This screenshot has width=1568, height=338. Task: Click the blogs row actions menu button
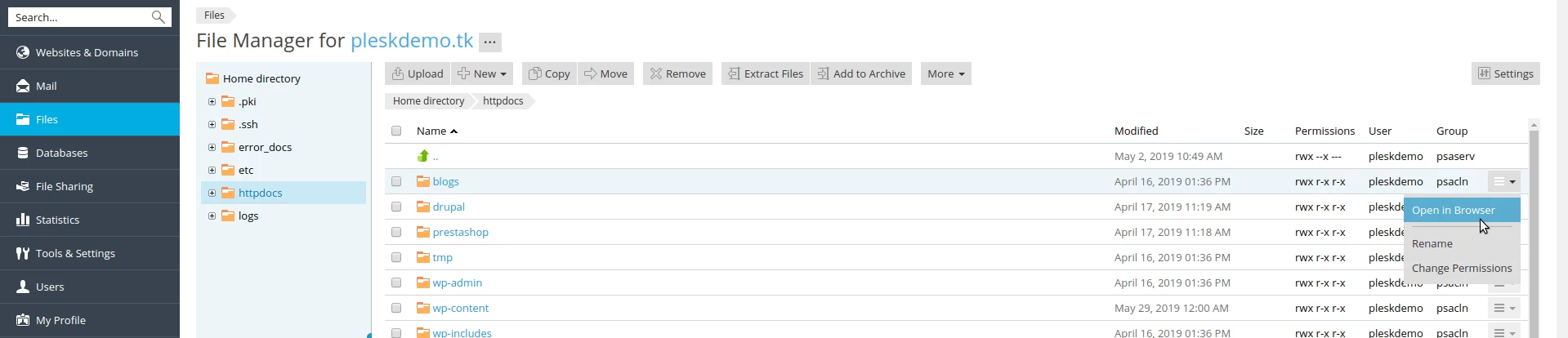coord(1504,181)
